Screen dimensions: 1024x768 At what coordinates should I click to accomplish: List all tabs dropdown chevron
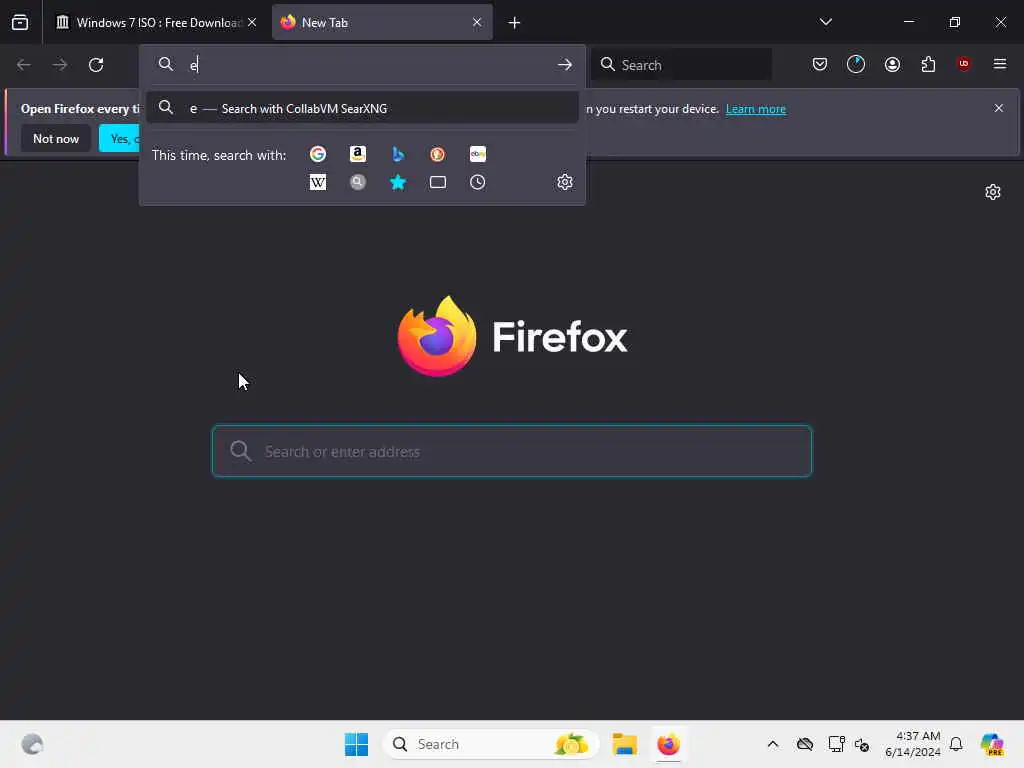click(x=825, y=22)
